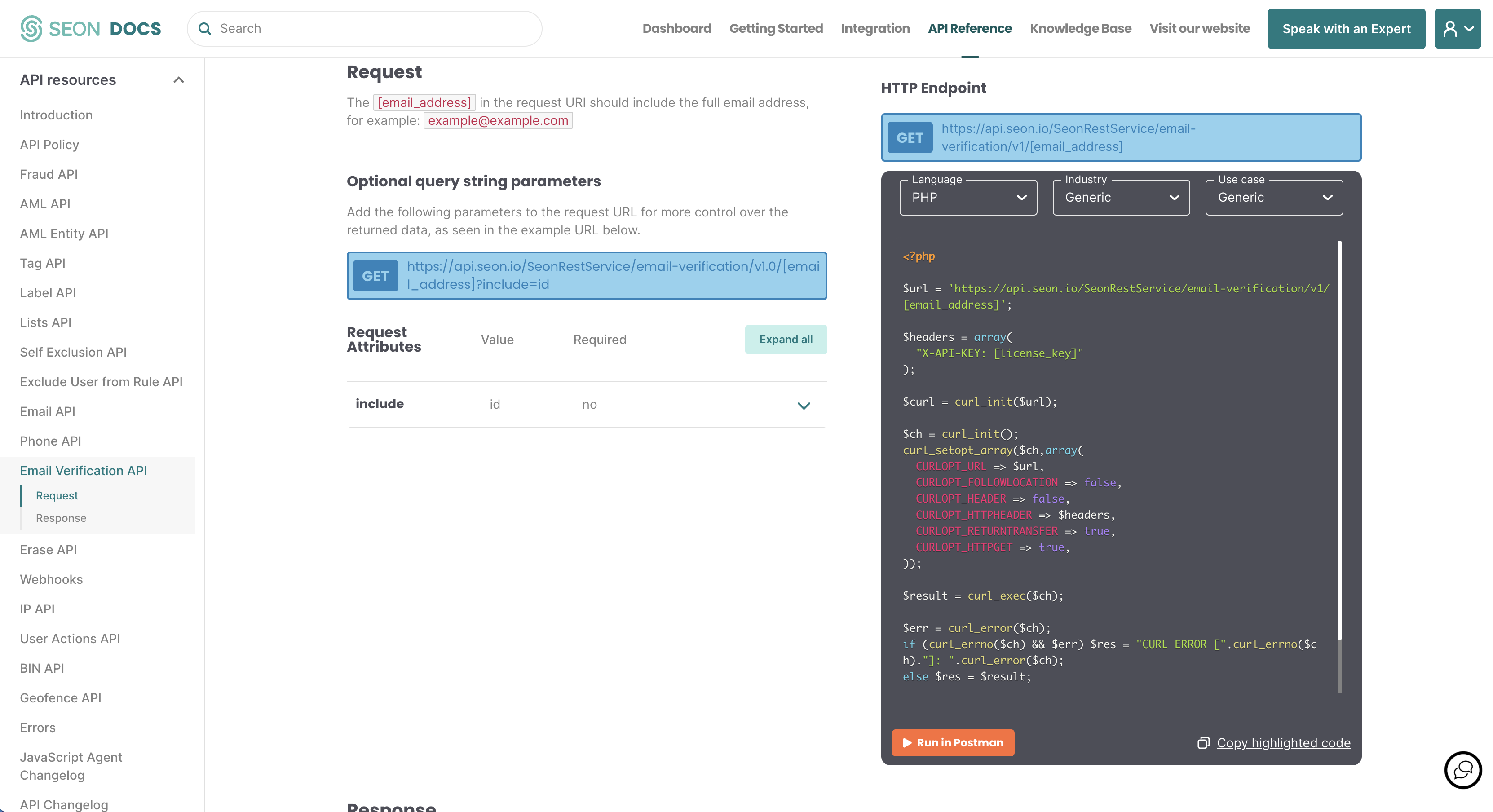This screenshot has width=1493, height=812.
Task: Open Errors in the sidebar
Action: 38,728
